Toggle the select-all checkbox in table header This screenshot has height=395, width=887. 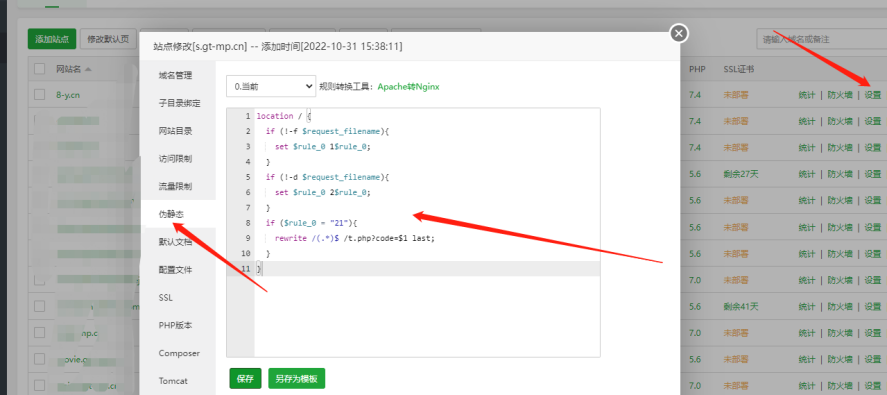click(39, 69)
